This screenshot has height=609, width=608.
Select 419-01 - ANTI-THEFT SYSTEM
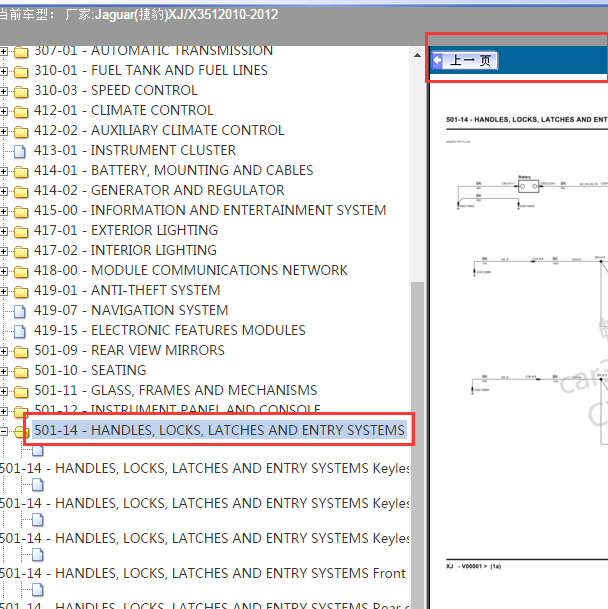[x=127, y=290]
